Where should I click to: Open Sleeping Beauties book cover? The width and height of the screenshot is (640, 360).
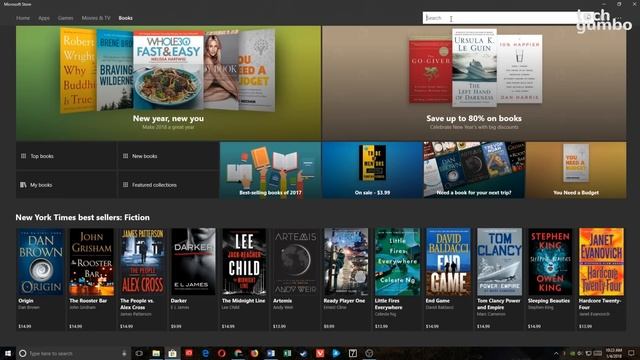pos(550,262)
